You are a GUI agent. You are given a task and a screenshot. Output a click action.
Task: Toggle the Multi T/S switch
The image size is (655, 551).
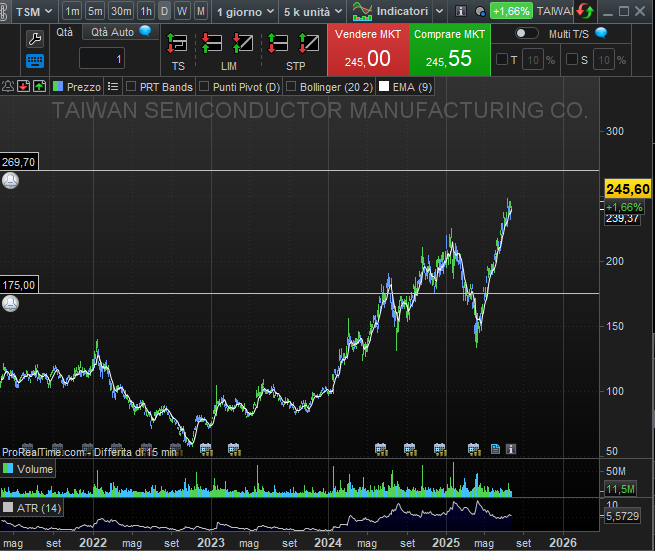tap(526, 32)
